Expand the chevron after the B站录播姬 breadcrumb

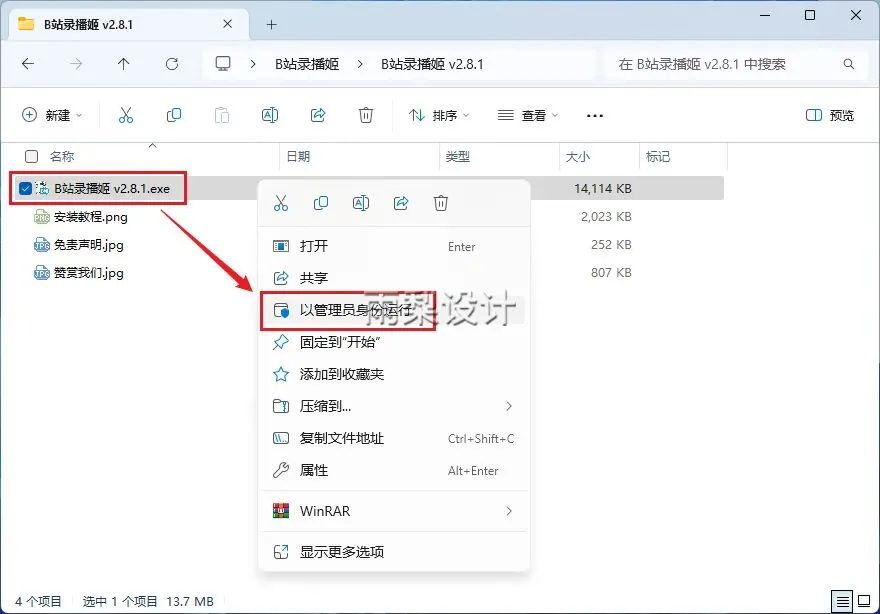[x=360, y=64]
